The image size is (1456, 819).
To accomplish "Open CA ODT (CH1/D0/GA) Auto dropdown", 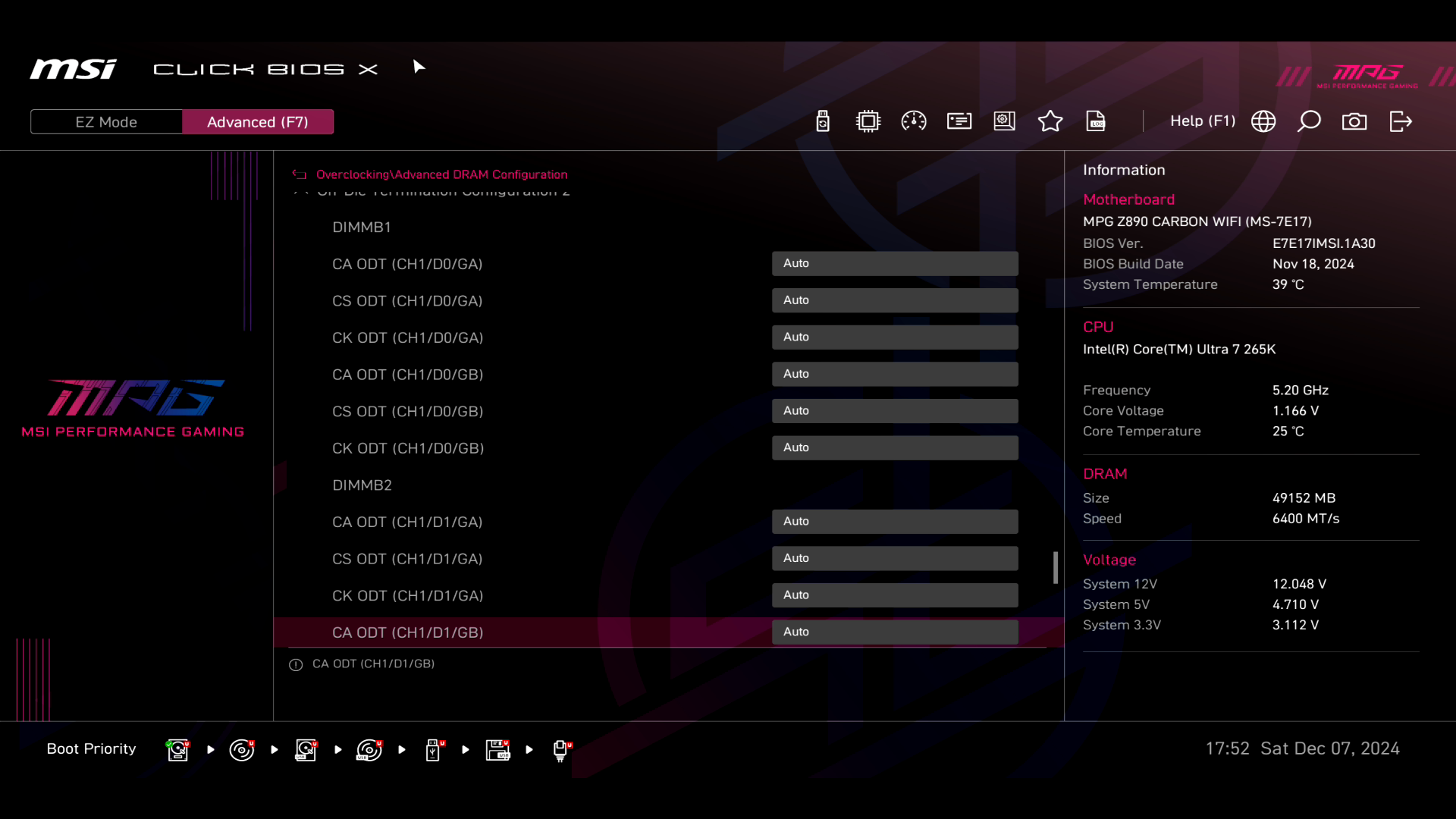I will [894, 263].
